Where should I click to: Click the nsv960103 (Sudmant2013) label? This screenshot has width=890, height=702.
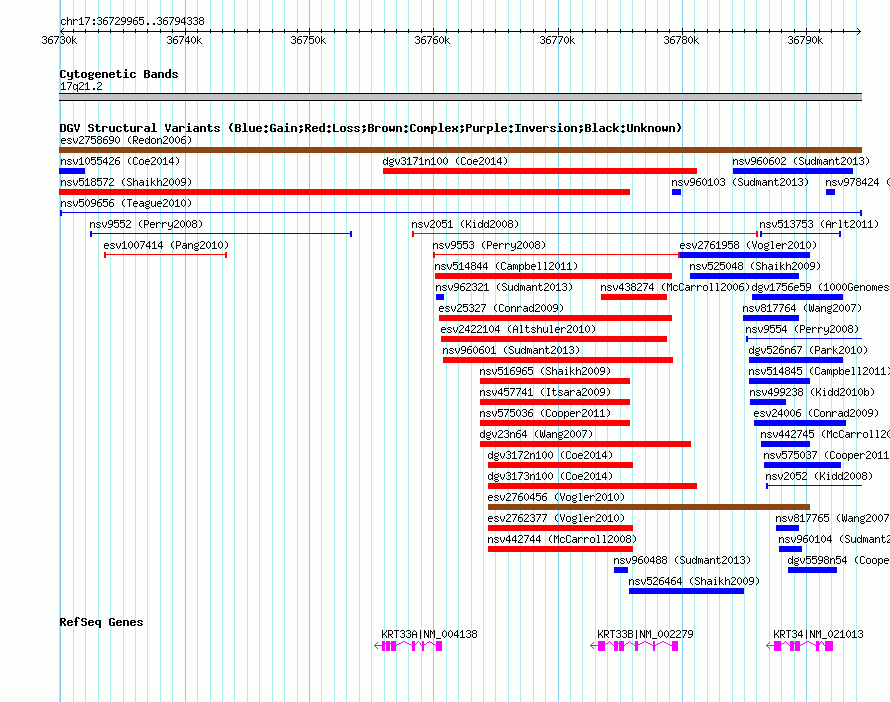click(740, 182)
